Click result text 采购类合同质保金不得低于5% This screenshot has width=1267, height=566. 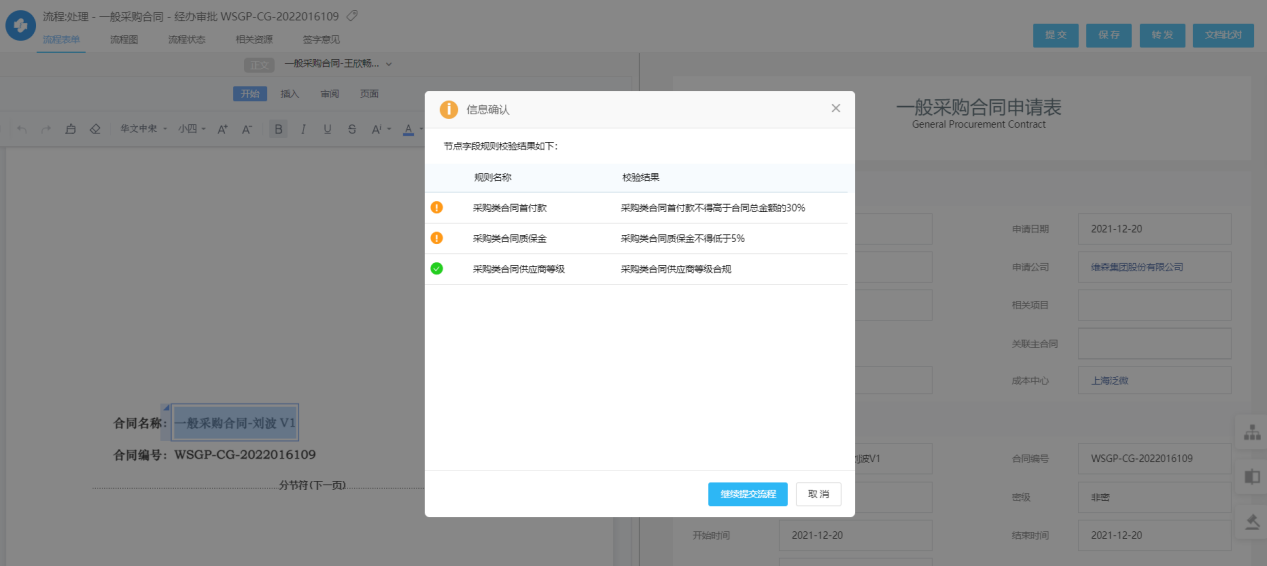(x=683, y=239)
